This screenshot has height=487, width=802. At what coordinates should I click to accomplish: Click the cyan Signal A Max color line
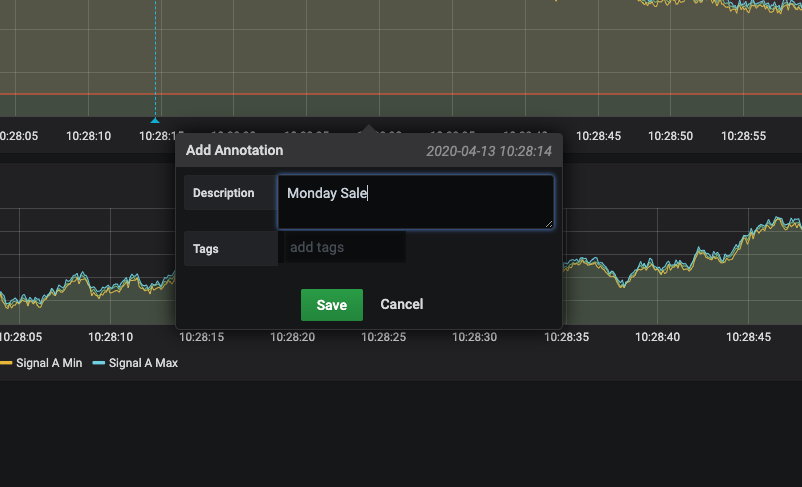click(x=98, y=363)
